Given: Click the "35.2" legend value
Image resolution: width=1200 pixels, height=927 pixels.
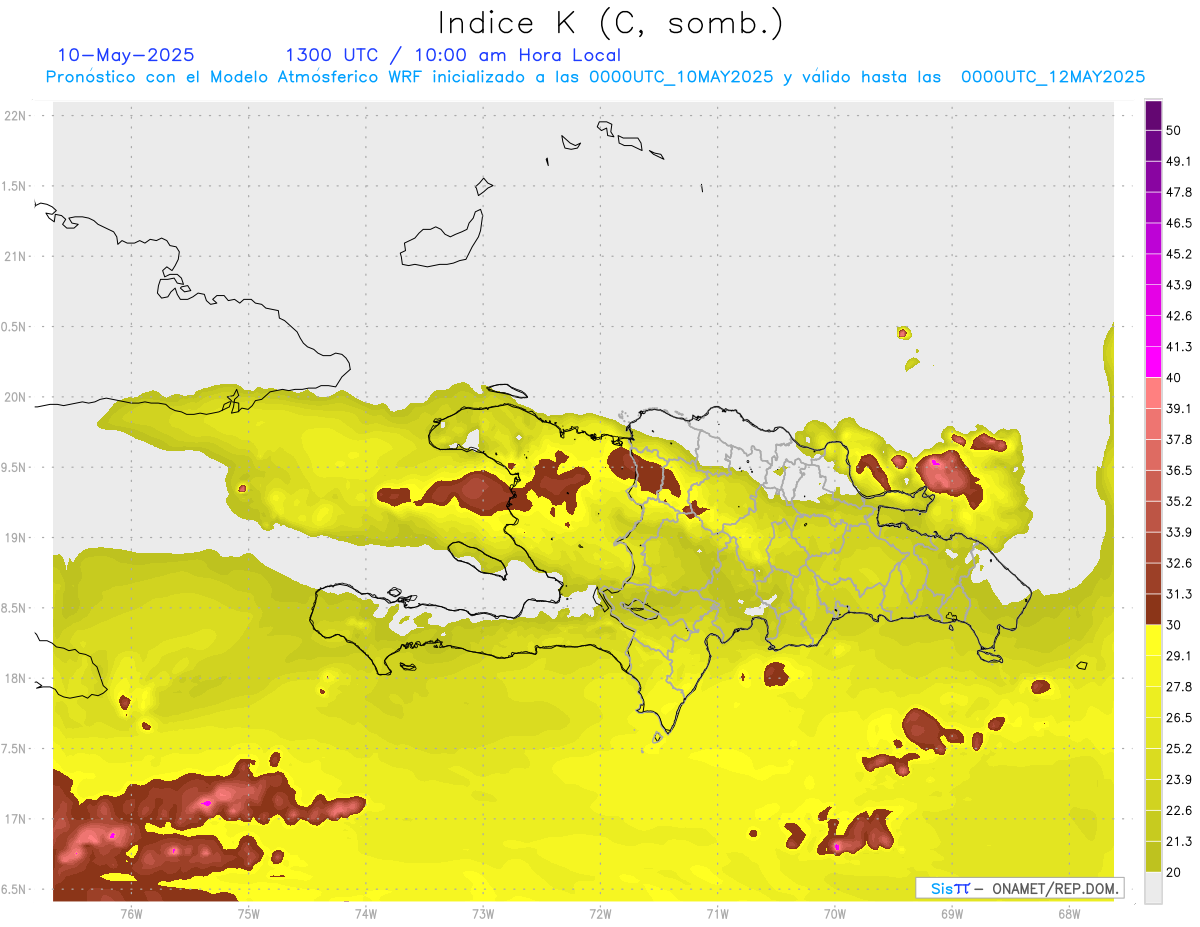Looking at the screenshot, I should [1179, 501].
